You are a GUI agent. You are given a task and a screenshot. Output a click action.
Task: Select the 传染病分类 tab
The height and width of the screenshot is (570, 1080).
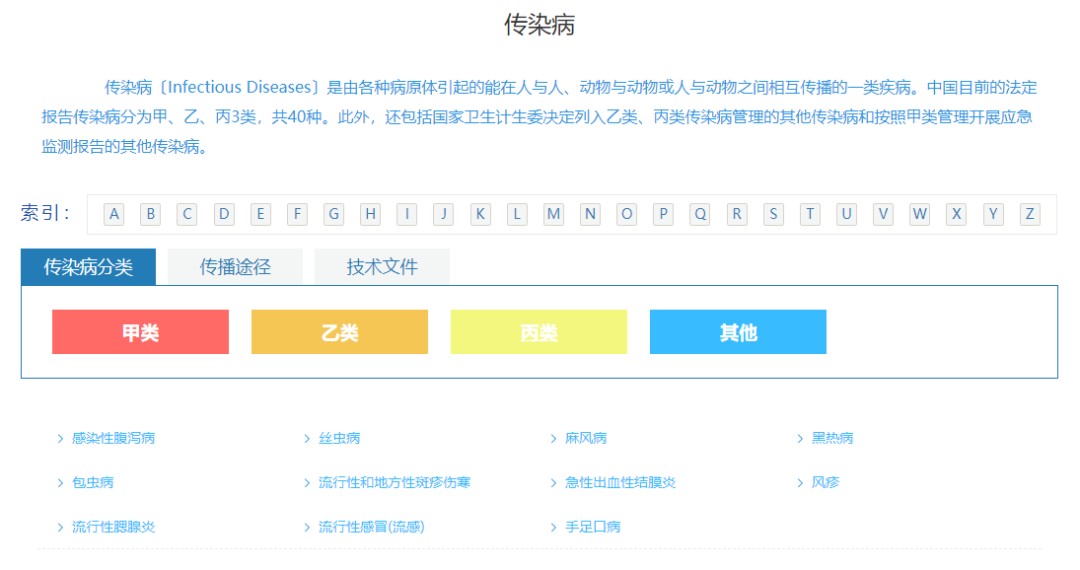[x=88, y=267]
